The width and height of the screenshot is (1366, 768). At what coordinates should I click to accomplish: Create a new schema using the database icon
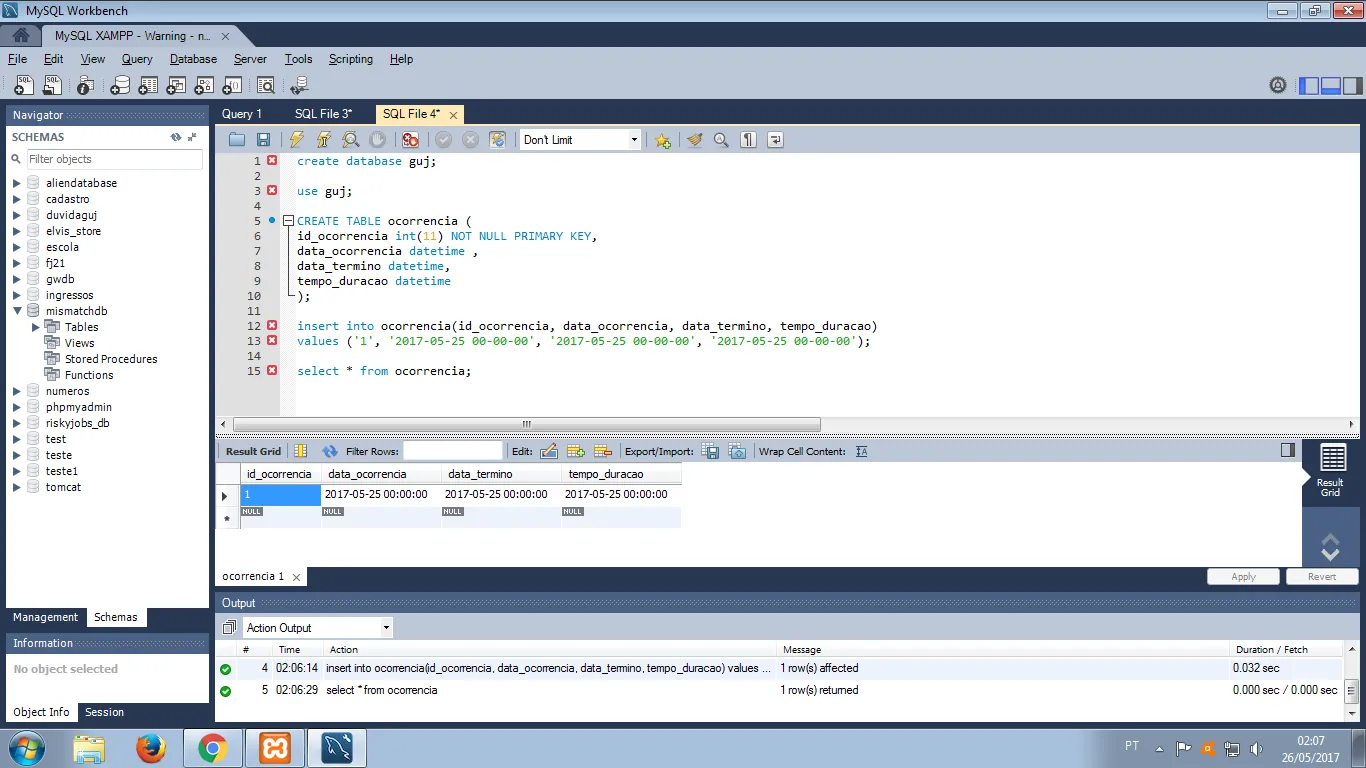(120, 86)
